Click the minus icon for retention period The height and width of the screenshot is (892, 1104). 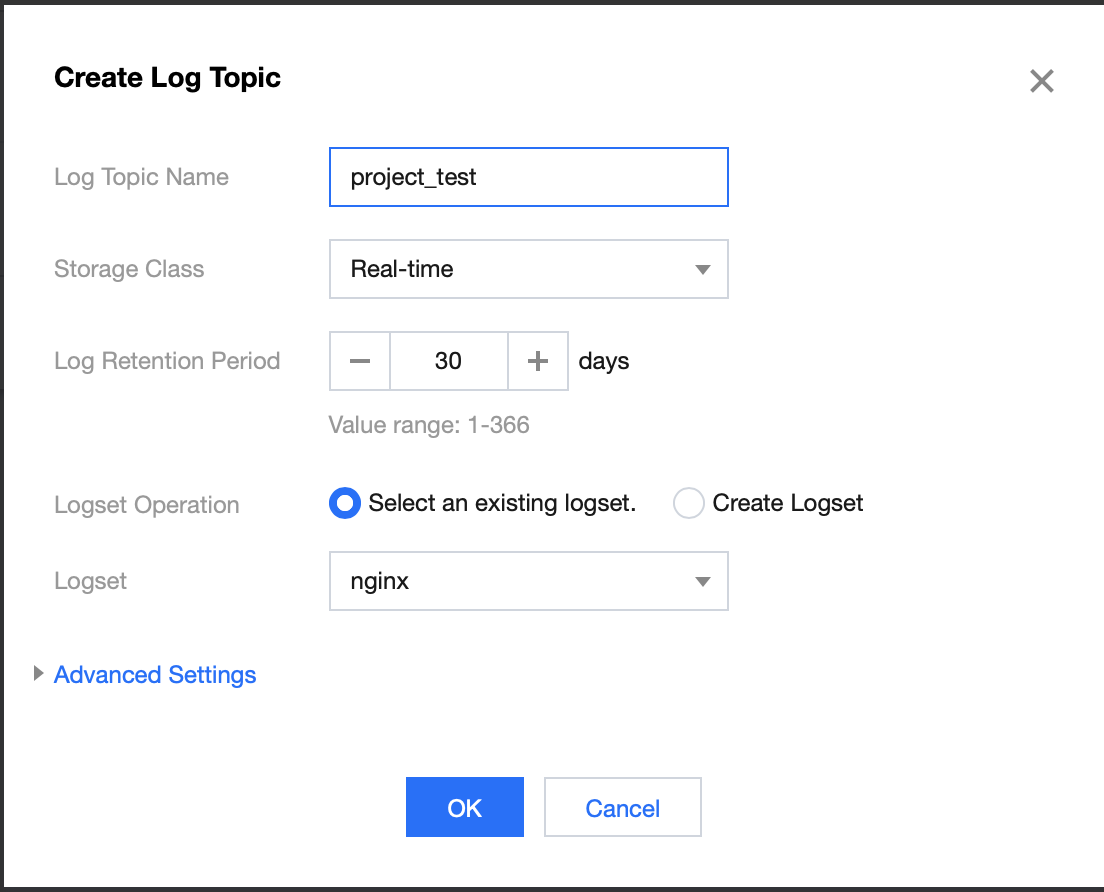360,361
